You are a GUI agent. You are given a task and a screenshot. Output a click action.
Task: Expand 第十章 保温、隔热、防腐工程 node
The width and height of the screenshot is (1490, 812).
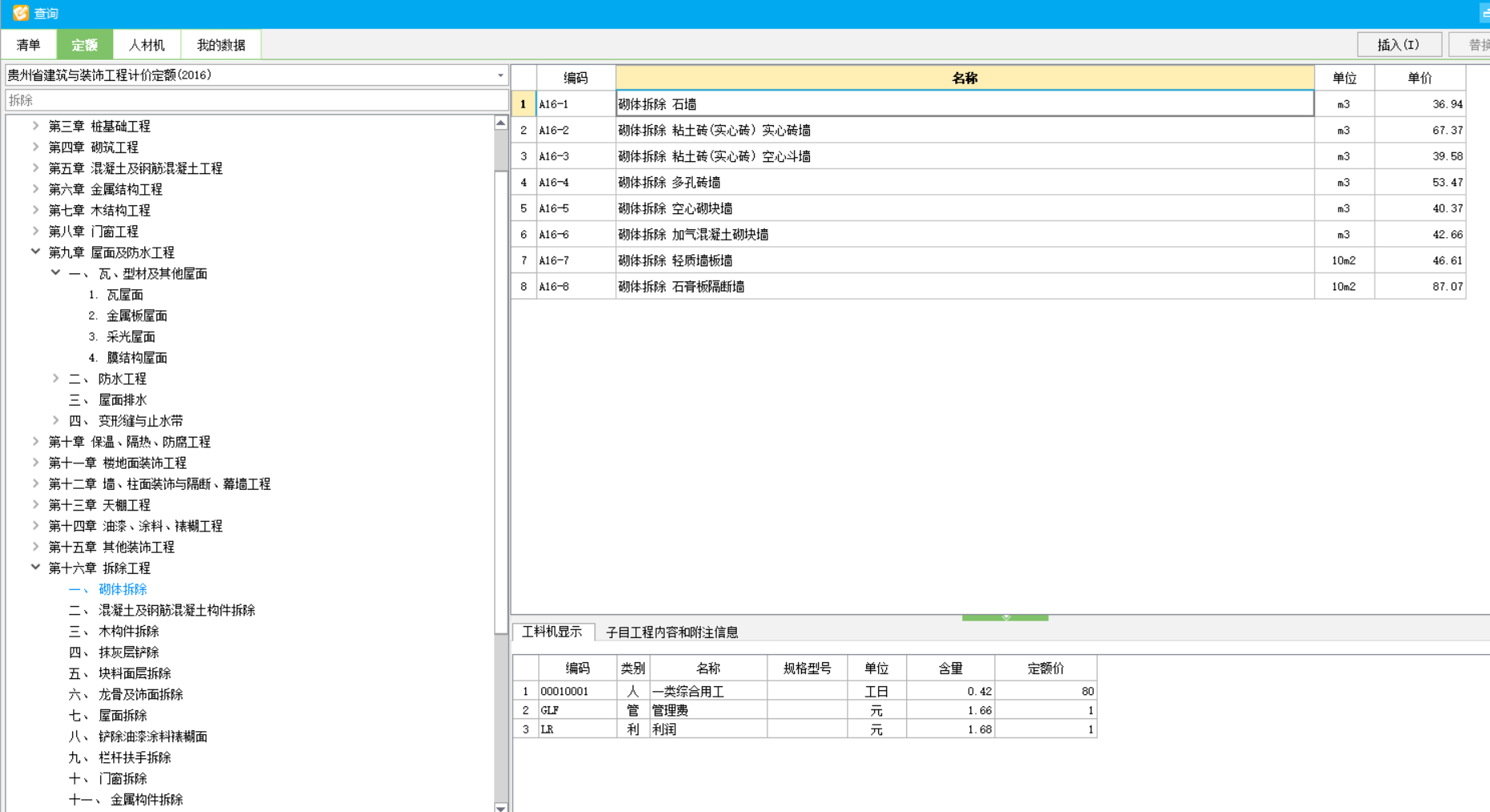point(35,442)
